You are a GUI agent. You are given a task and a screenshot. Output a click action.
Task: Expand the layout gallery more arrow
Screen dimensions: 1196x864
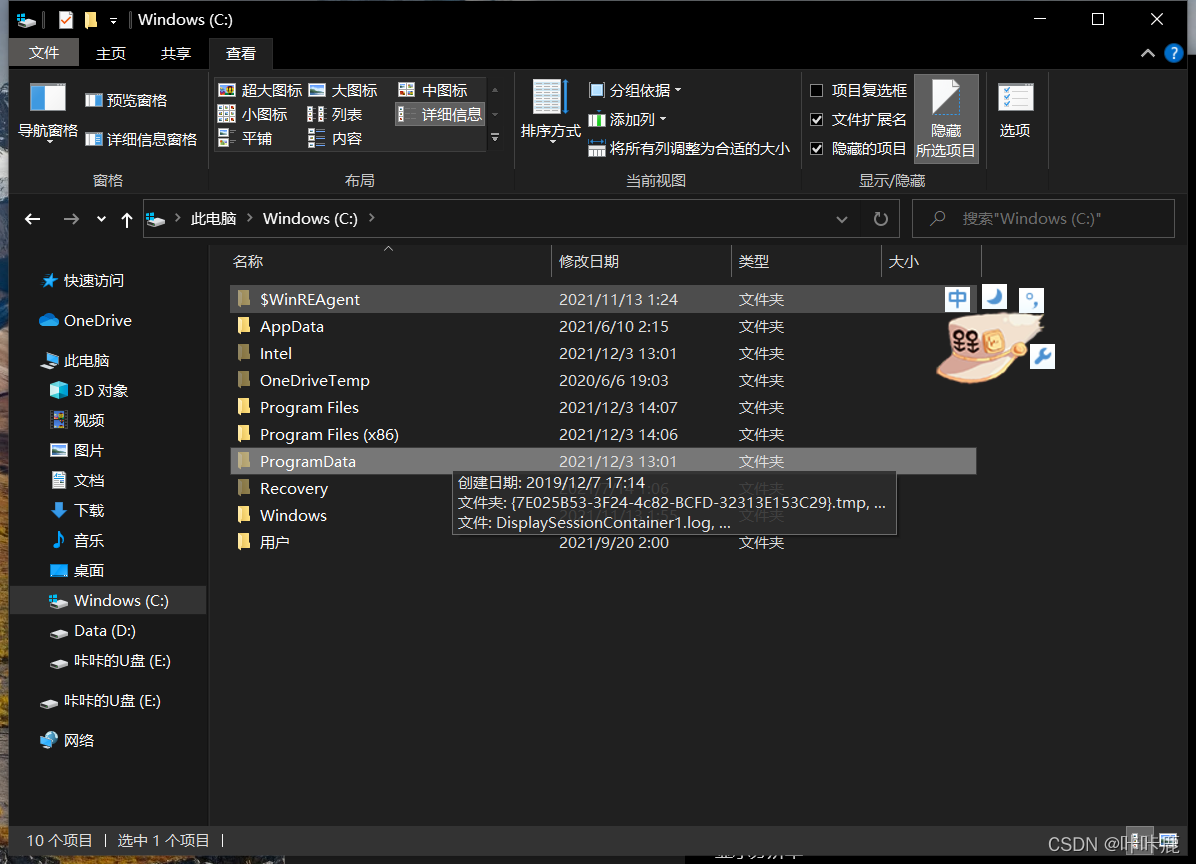pyautogui.click(x=495, y=138)
